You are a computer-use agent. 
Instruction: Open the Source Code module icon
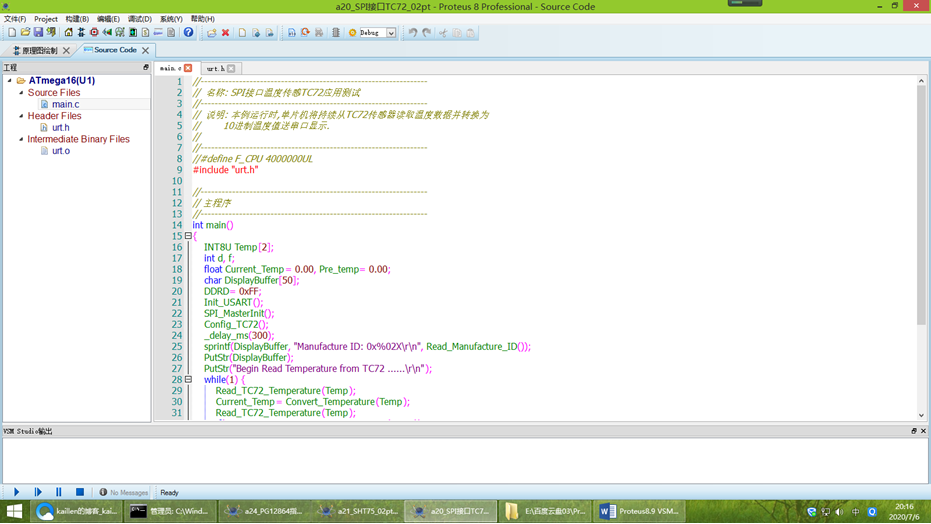point(158,33)
